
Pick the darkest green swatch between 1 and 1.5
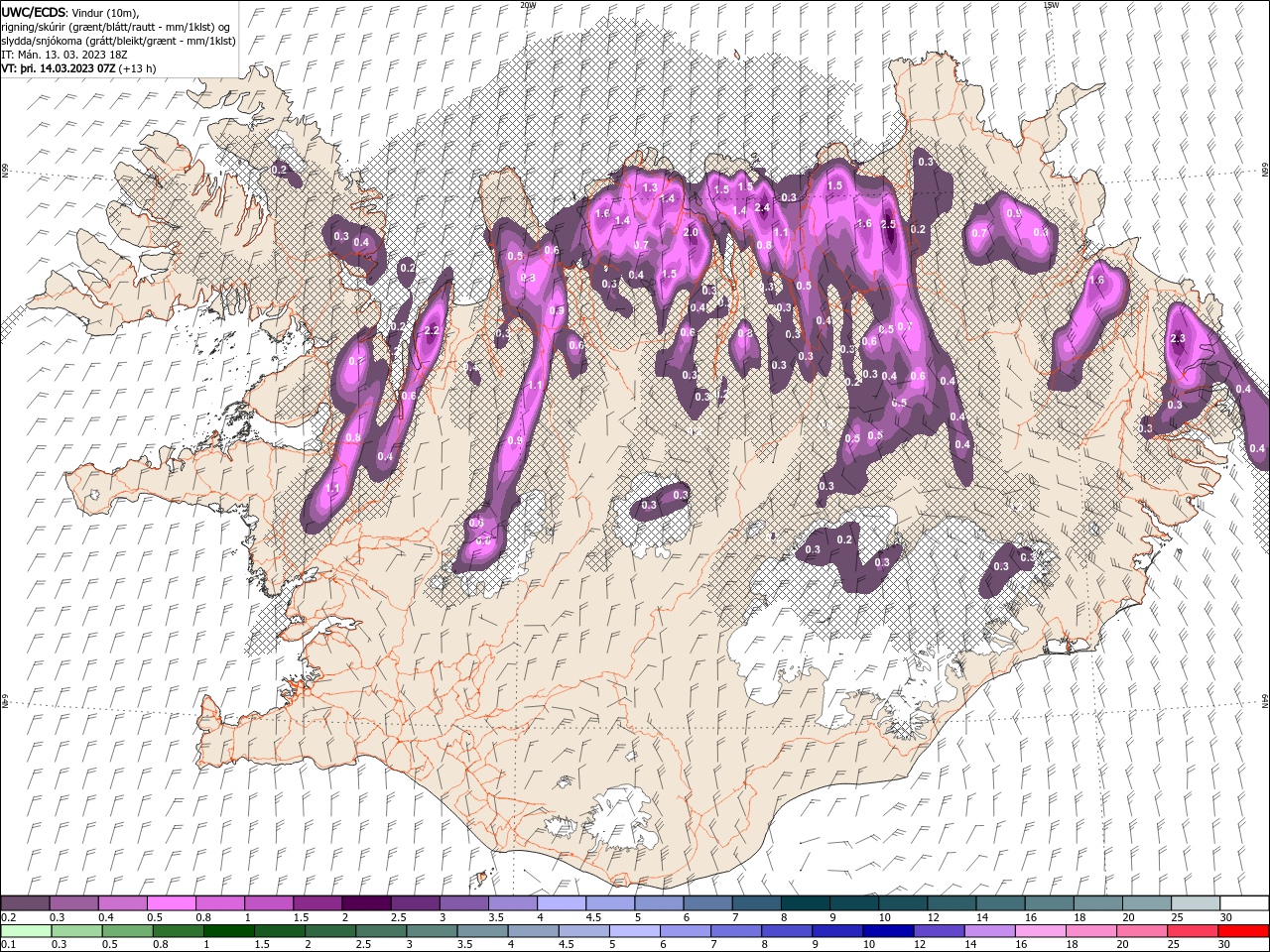[x=228, y=931]
